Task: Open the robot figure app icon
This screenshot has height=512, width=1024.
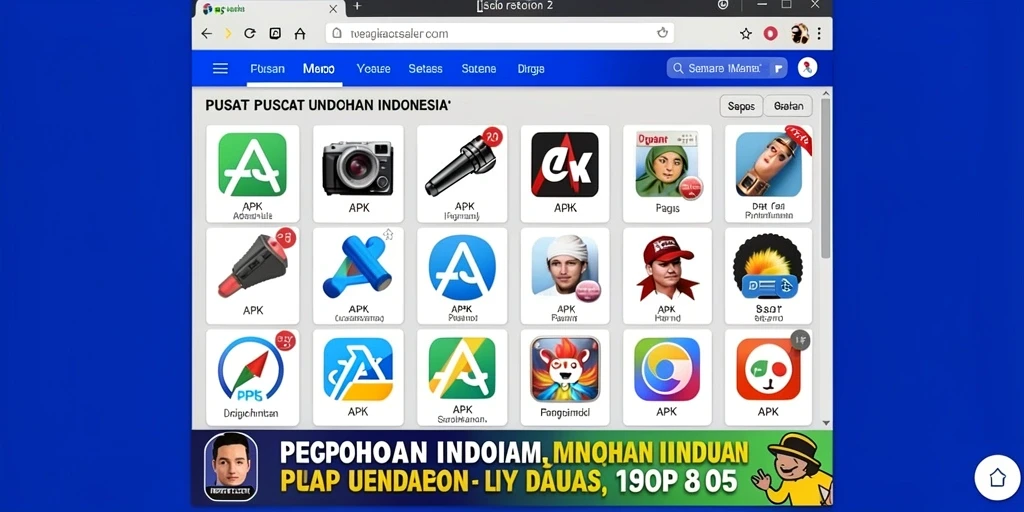Action: [769, 163]
